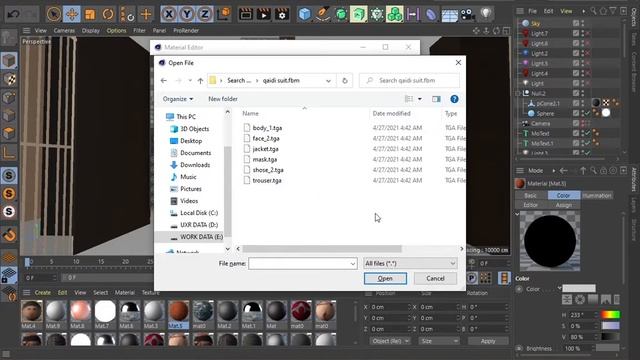The image size is (640, 360).
Task: Click the Spline Pen tool icon
Action: pos(323,14)
